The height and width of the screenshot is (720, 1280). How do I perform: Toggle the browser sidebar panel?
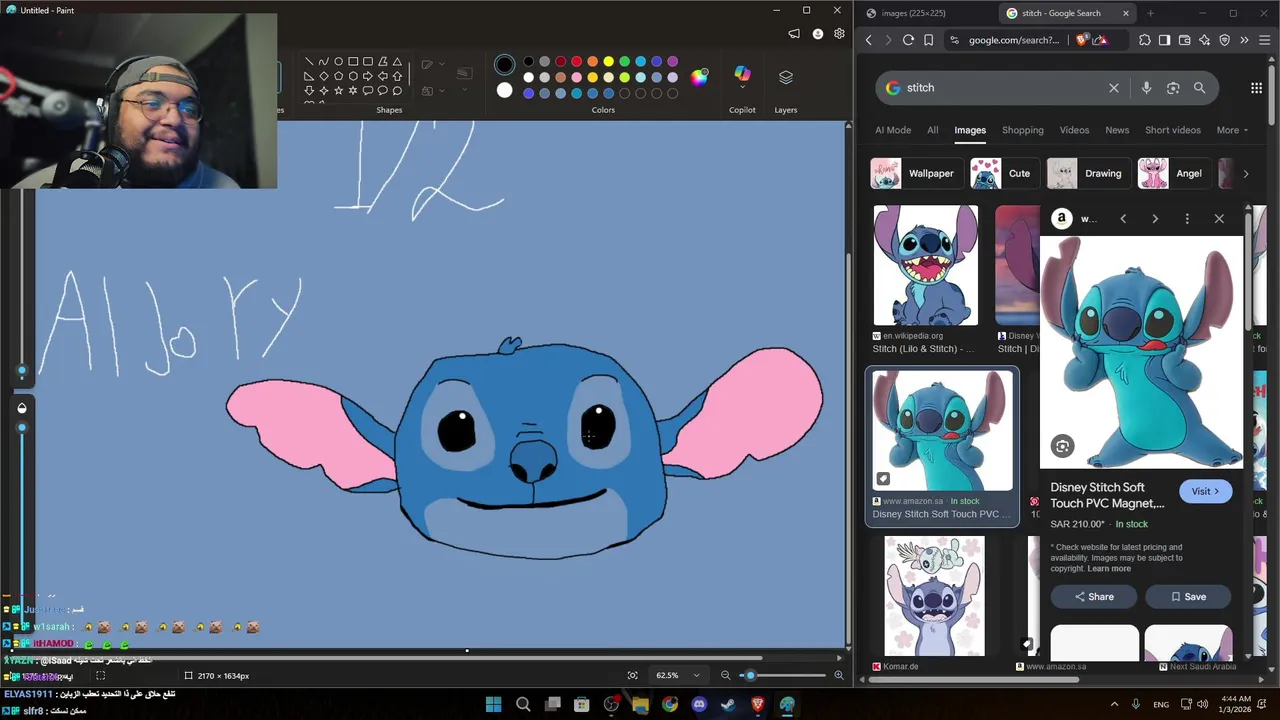(1164, 40)
